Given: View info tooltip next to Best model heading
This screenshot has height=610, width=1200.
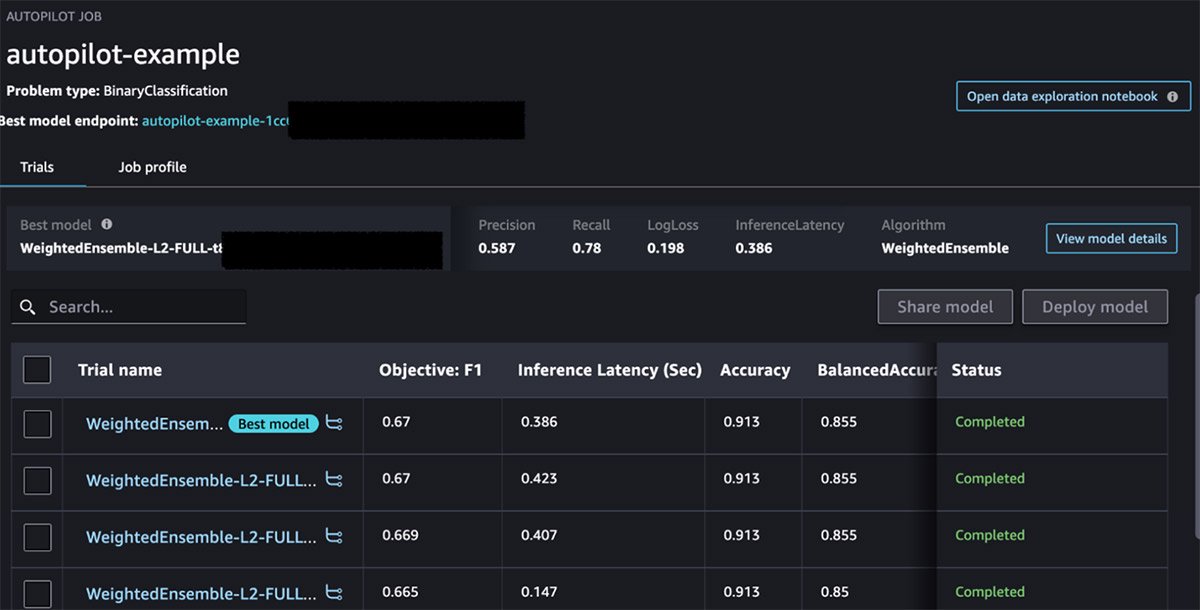Looking at the screenshot, I should pos(108,224).
